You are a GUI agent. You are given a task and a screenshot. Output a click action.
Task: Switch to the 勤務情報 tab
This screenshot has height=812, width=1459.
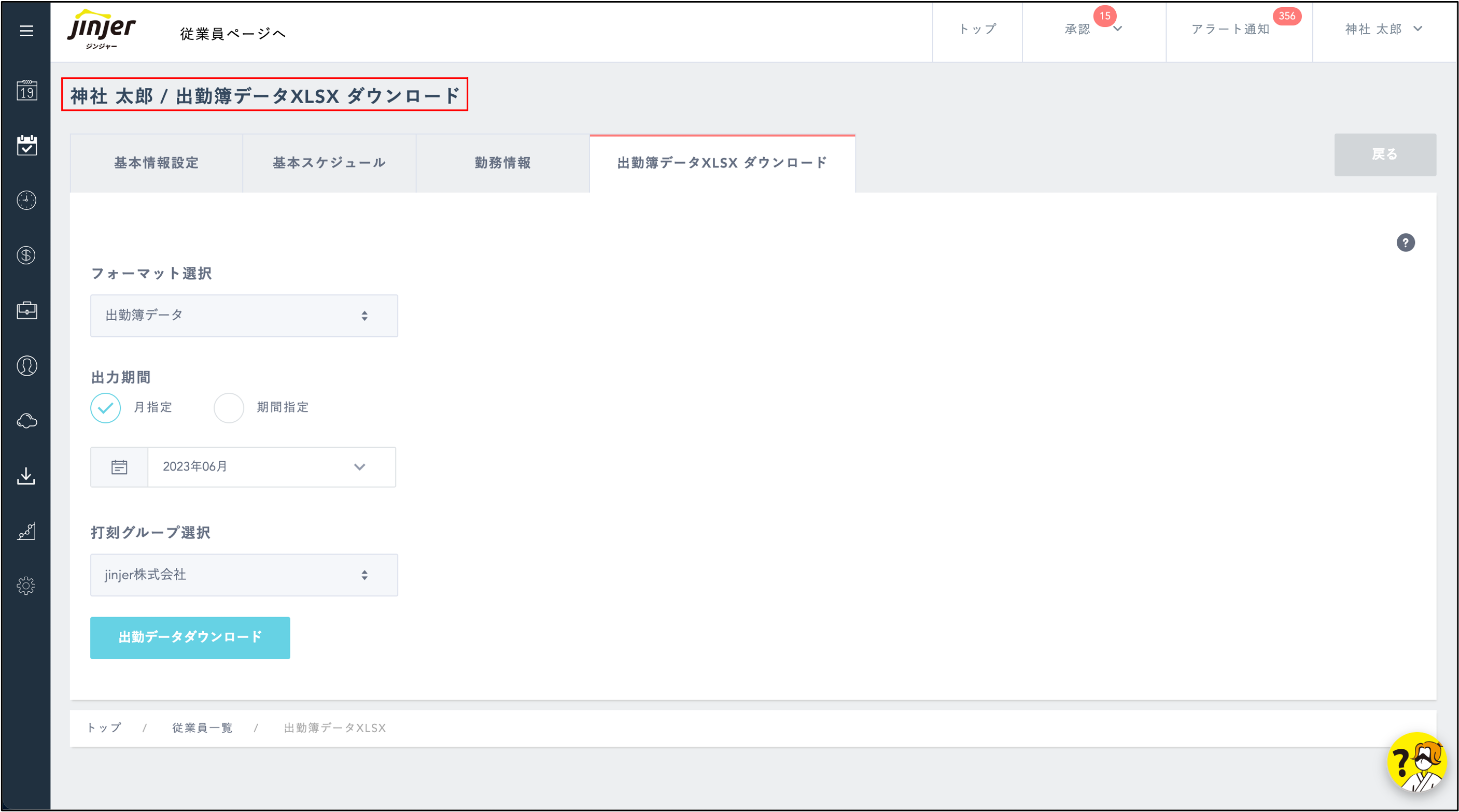tap(502, 163)
